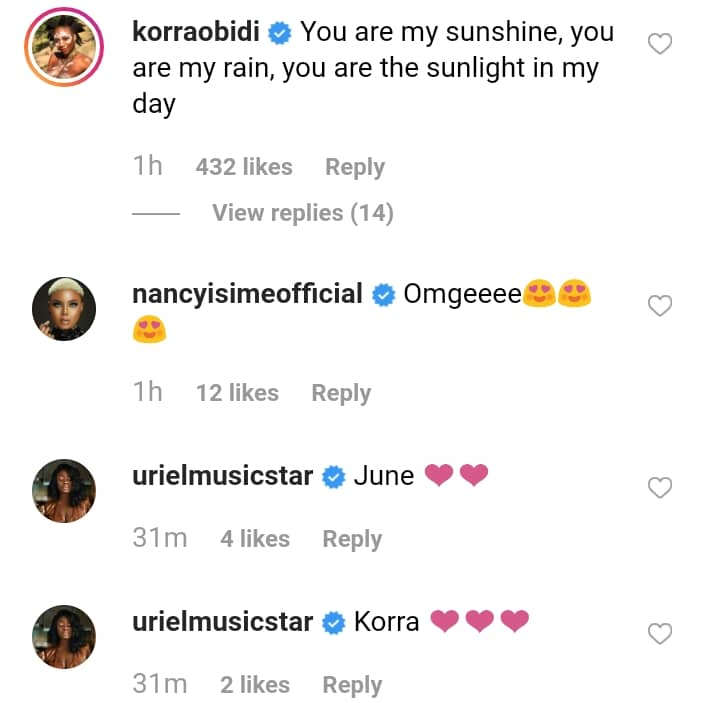The height and width of the screenshot is (703, 720).
Task: View the 432 likes list
Action: click(x=244, y=167)
